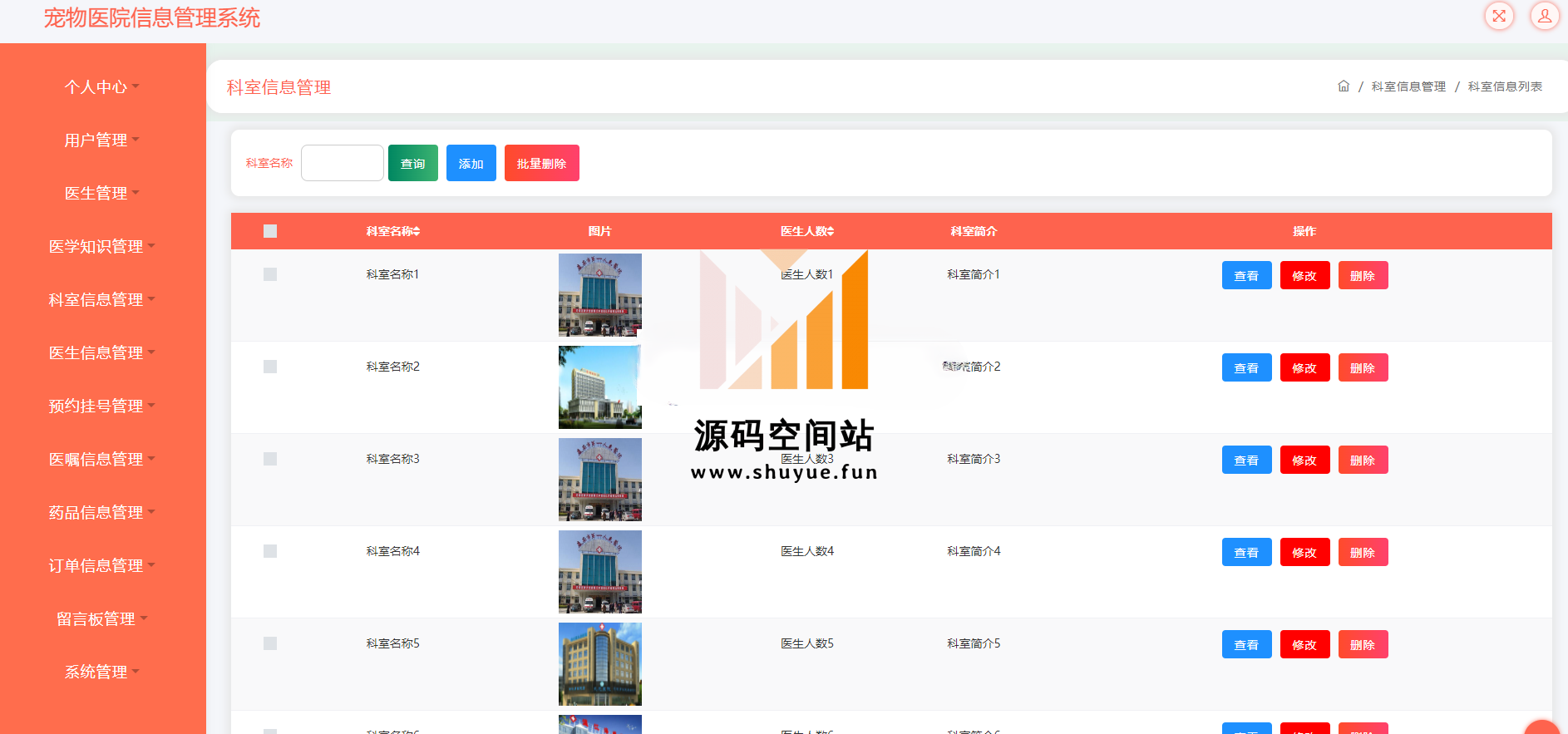
Task: Delete the 科室名称3 row
Action: tap(1363, 460)
